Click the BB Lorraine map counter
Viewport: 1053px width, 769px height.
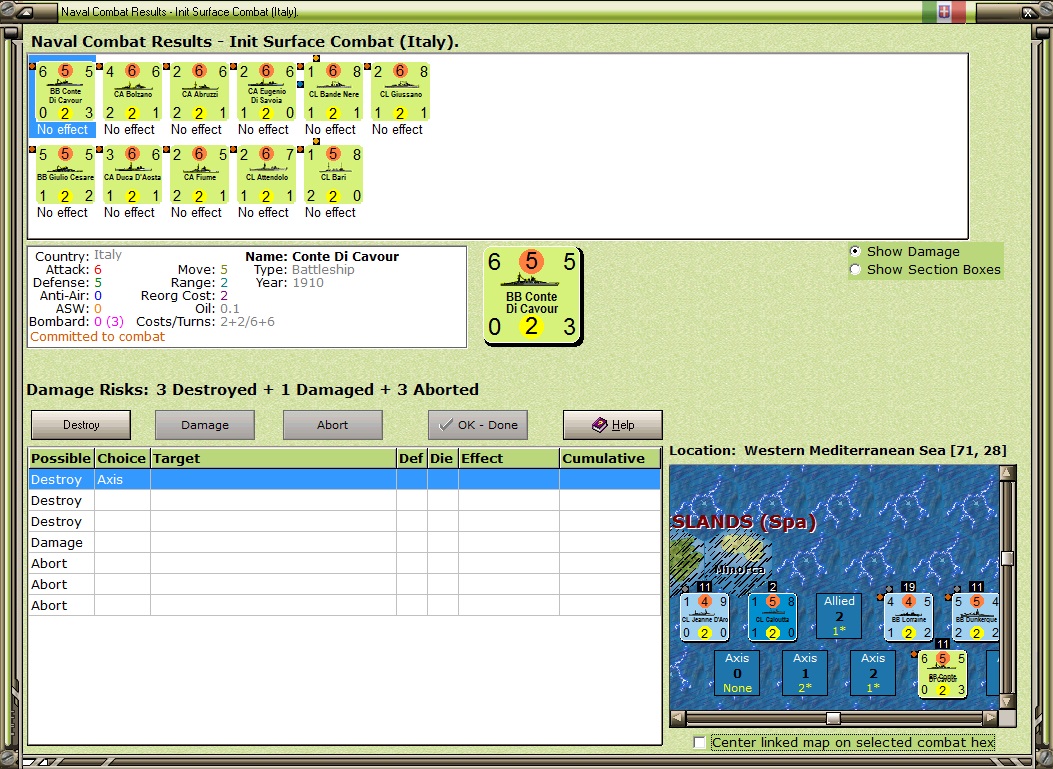(908, 617)
